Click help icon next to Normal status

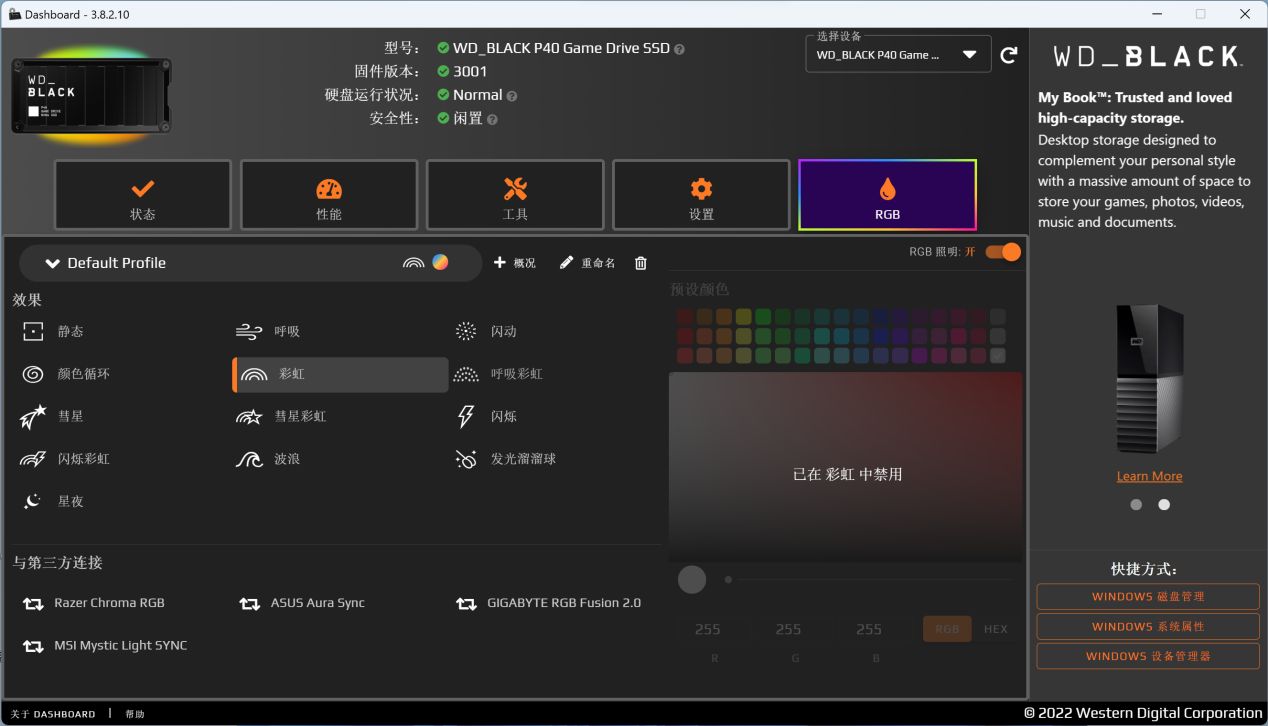512,96
